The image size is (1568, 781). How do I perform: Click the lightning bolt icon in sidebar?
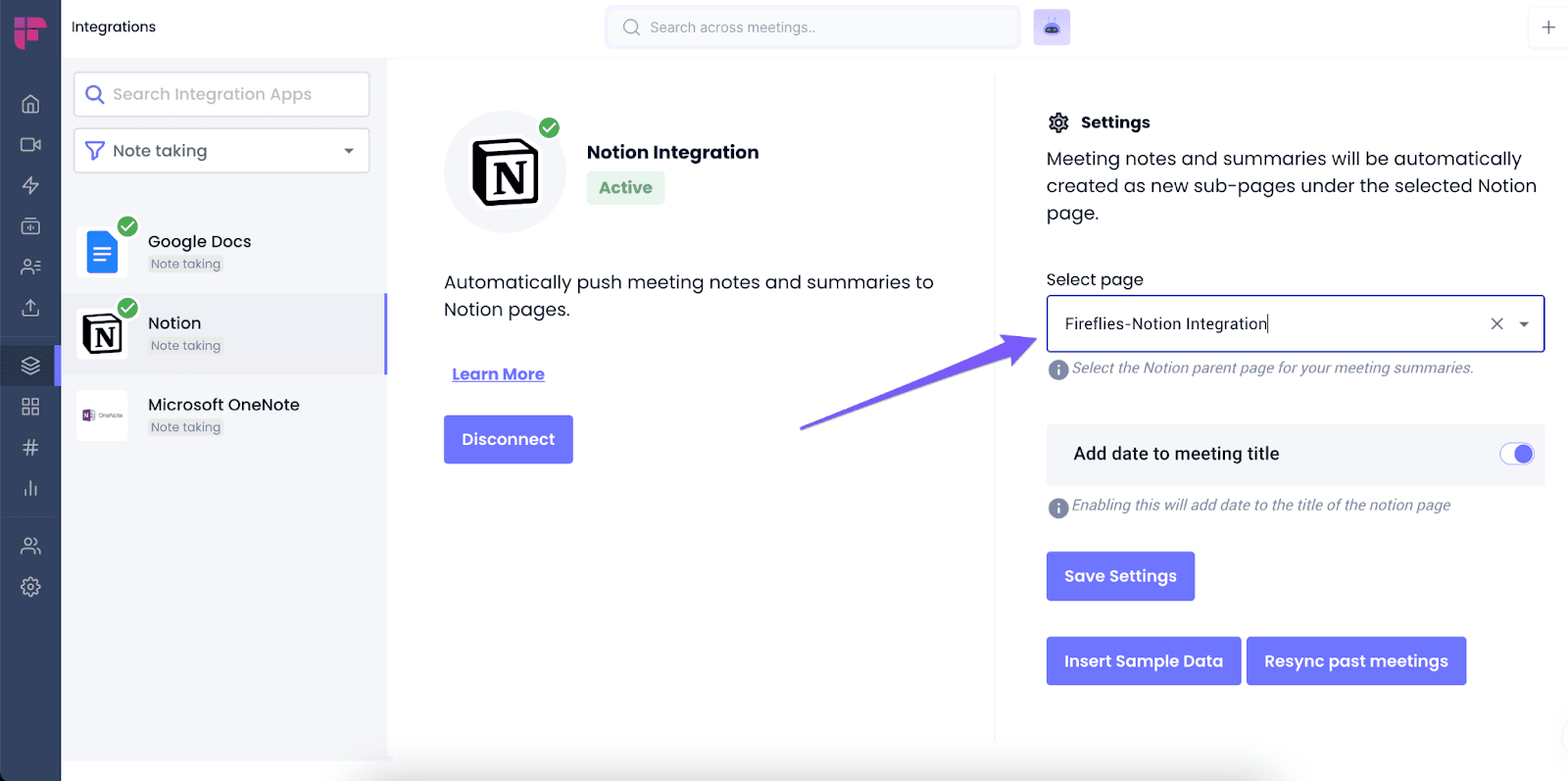tap(30, 185)
